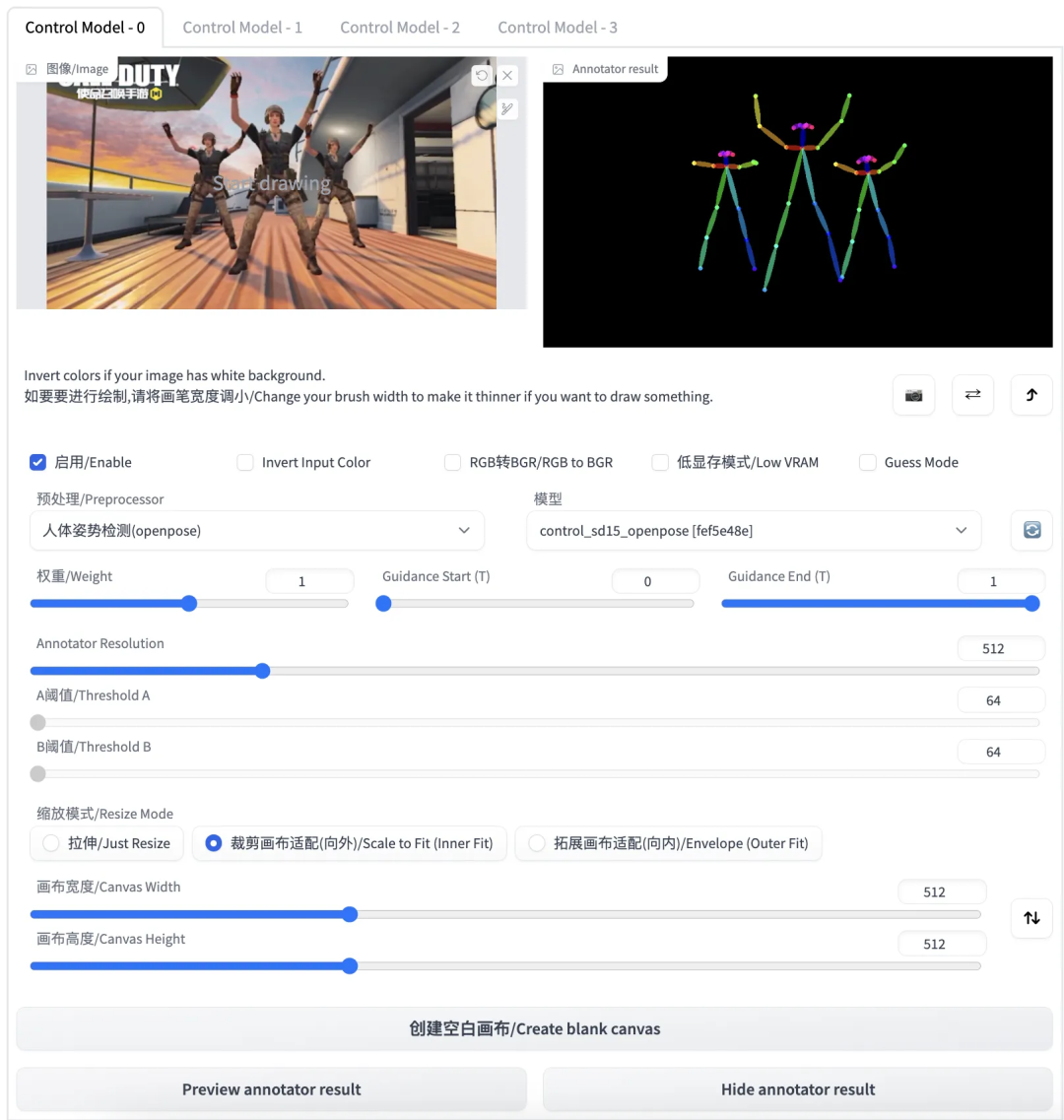
Task: Click the Threshold A value field
Action: coord(1001,700)
